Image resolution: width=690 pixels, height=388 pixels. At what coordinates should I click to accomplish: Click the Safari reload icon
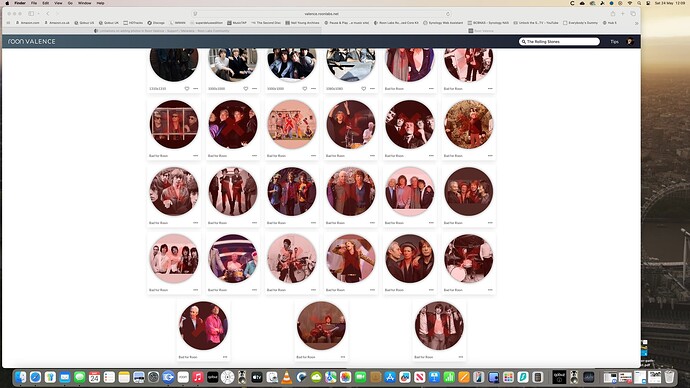(x=448, y=14)
